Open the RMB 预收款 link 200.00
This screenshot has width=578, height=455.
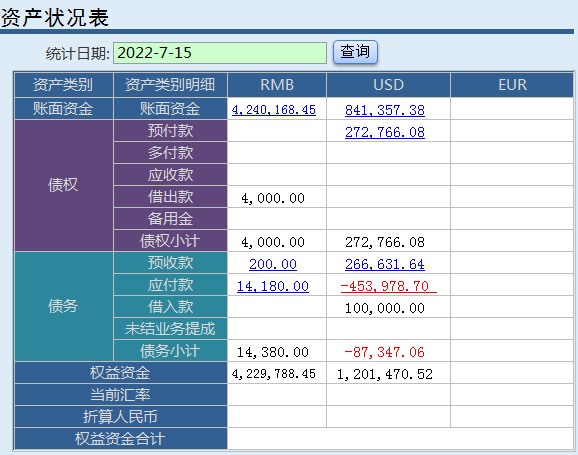[273, 264]
